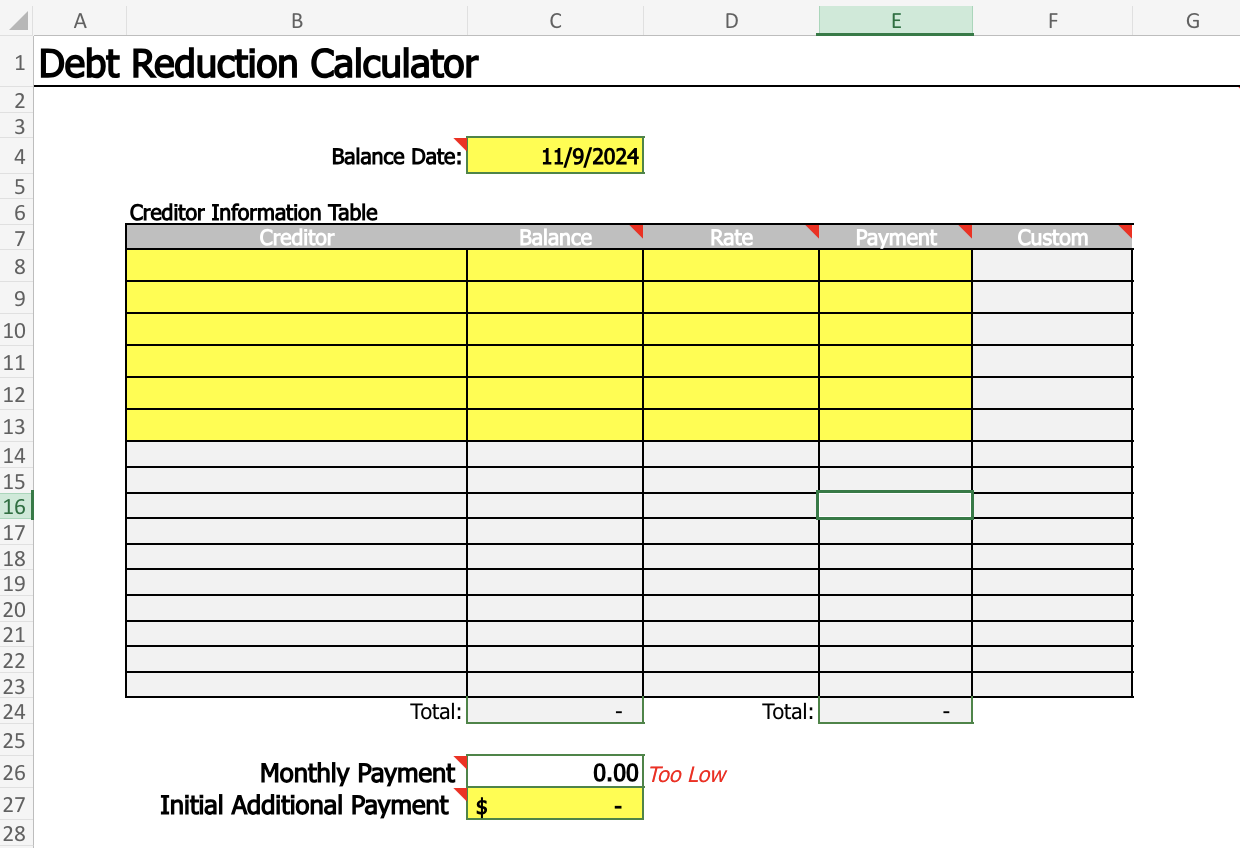Click the Payment column heading

tap(896, 237)
